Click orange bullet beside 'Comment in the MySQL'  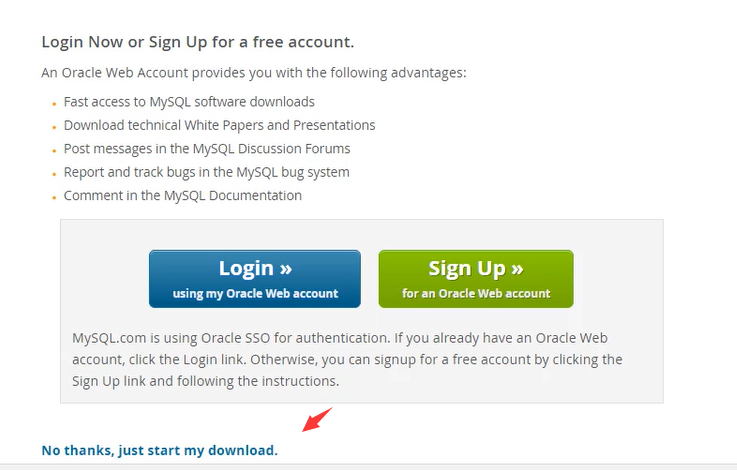tap(54, 197)
